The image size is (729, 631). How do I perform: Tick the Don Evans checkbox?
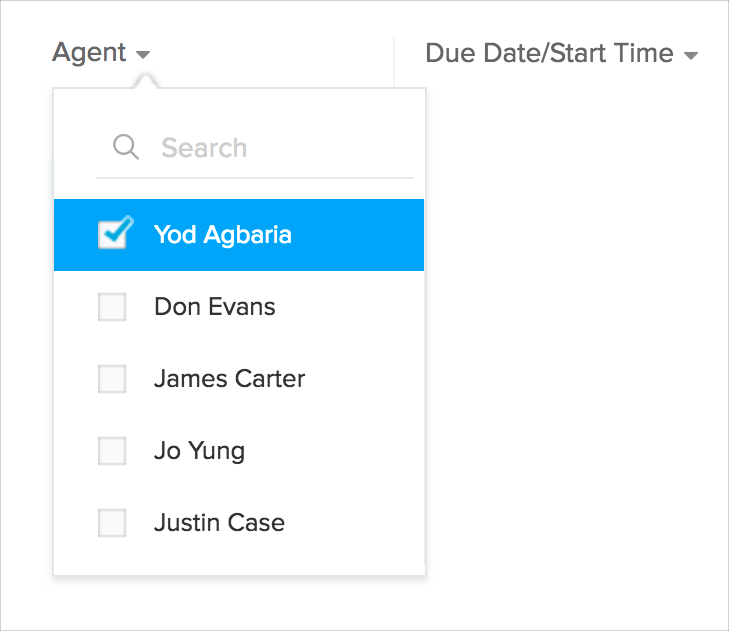pyautogui.click(x=112, y=307)
